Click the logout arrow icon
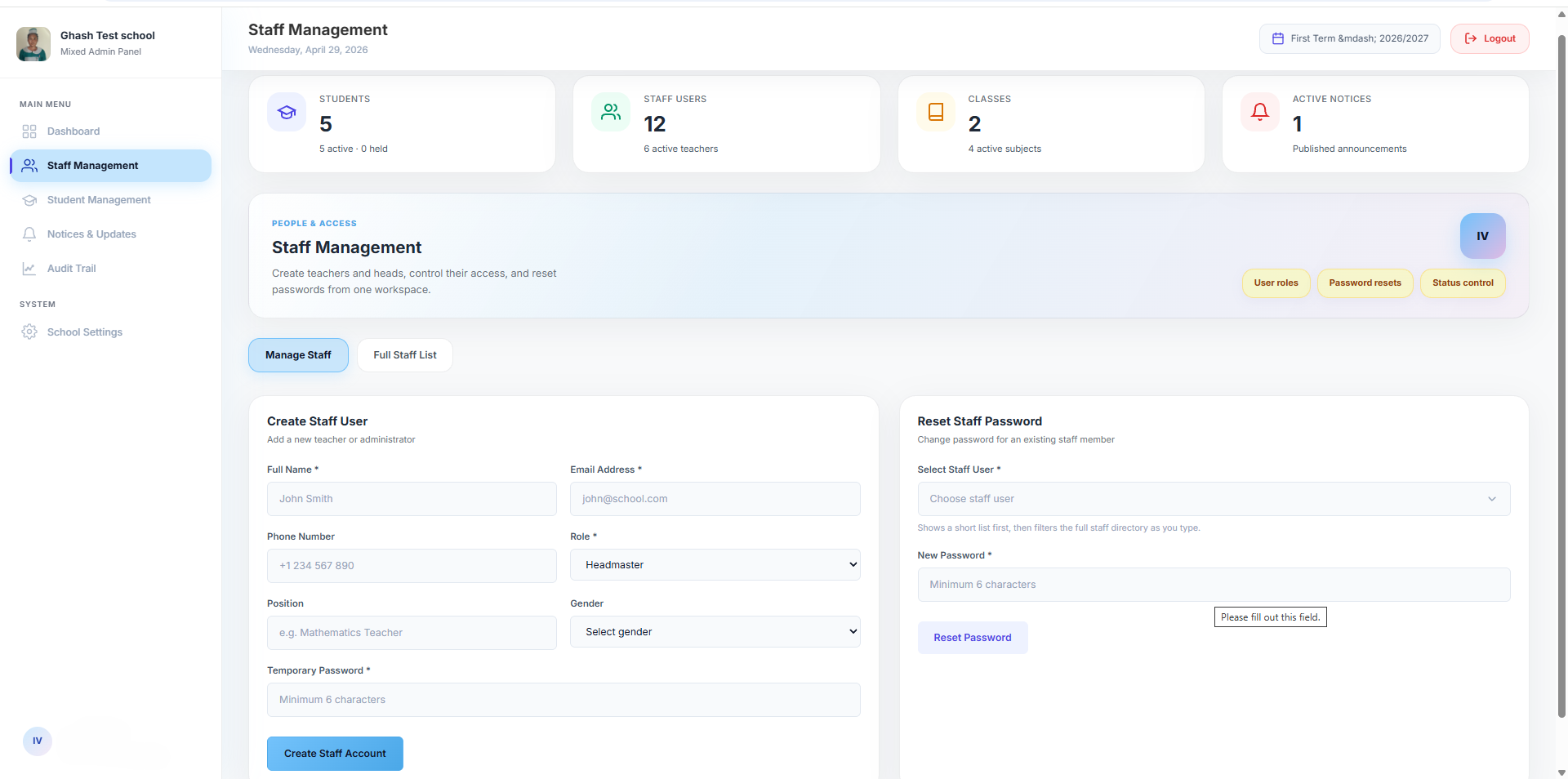 (x=1471, y=38)
